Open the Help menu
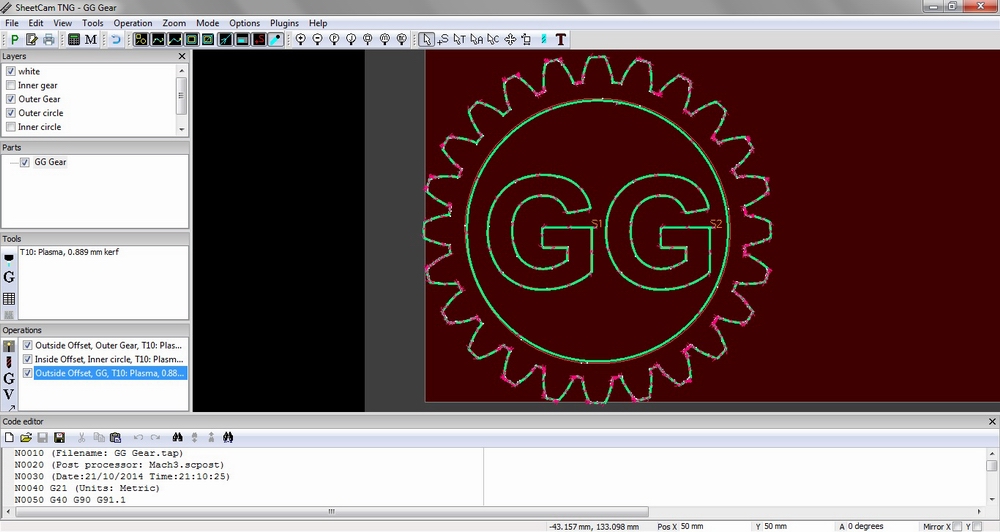Image resolution: width=1000 pixels, height=532 pixels. pyautogui.click(x=318, y=23)
